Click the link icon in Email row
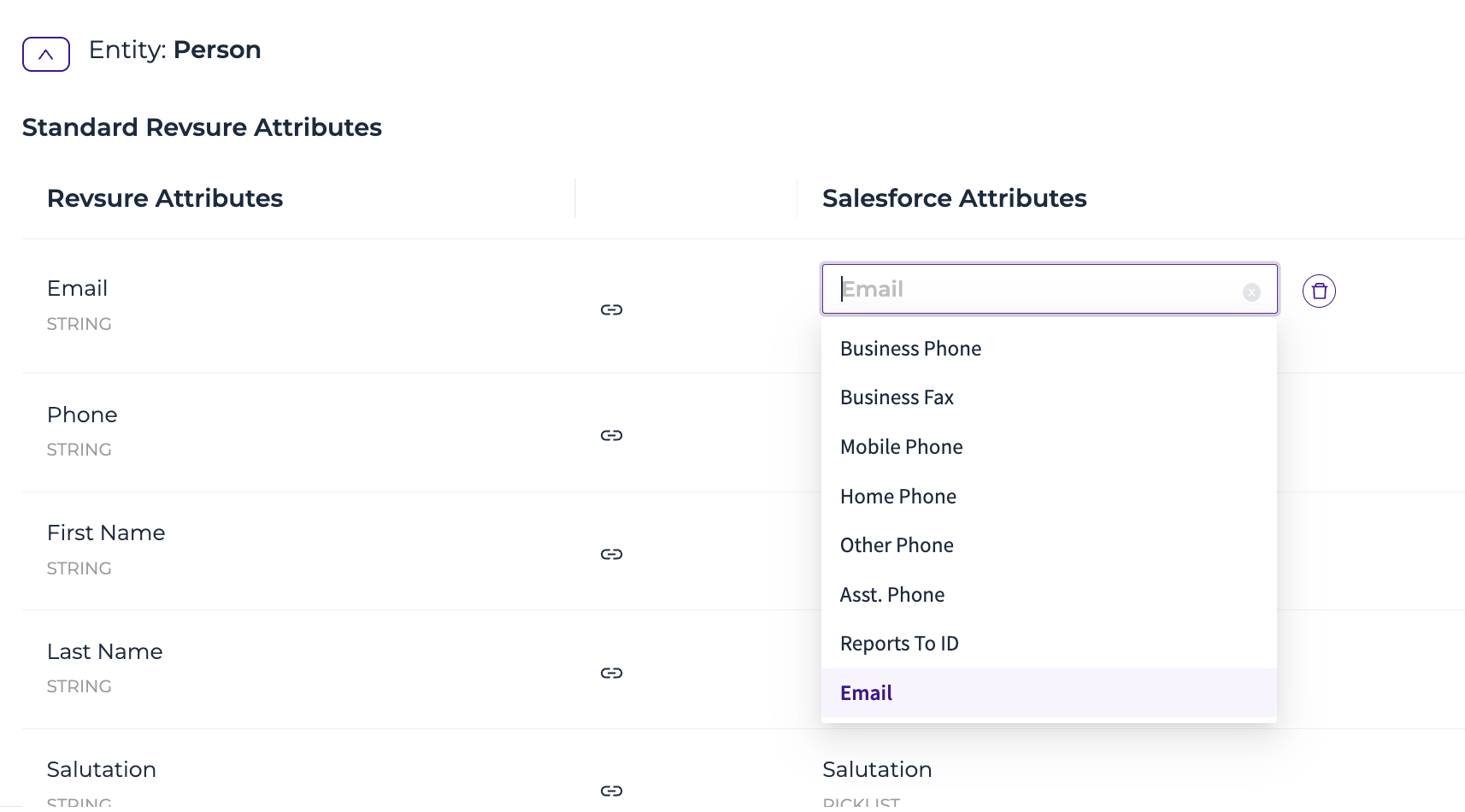This screenshot has width=1465, height=812. pyautogui.click(x=611, y=309)
